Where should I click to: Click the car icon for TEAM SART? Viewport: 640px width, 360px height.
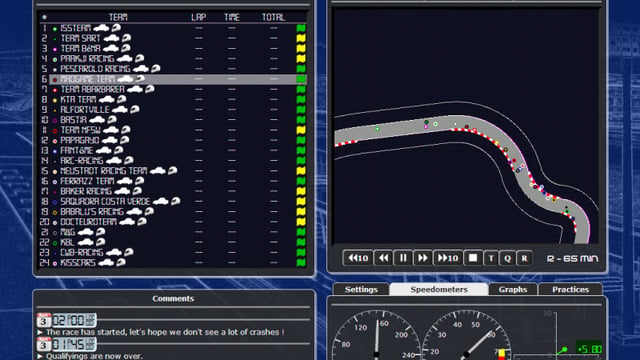tap(111, 38)
